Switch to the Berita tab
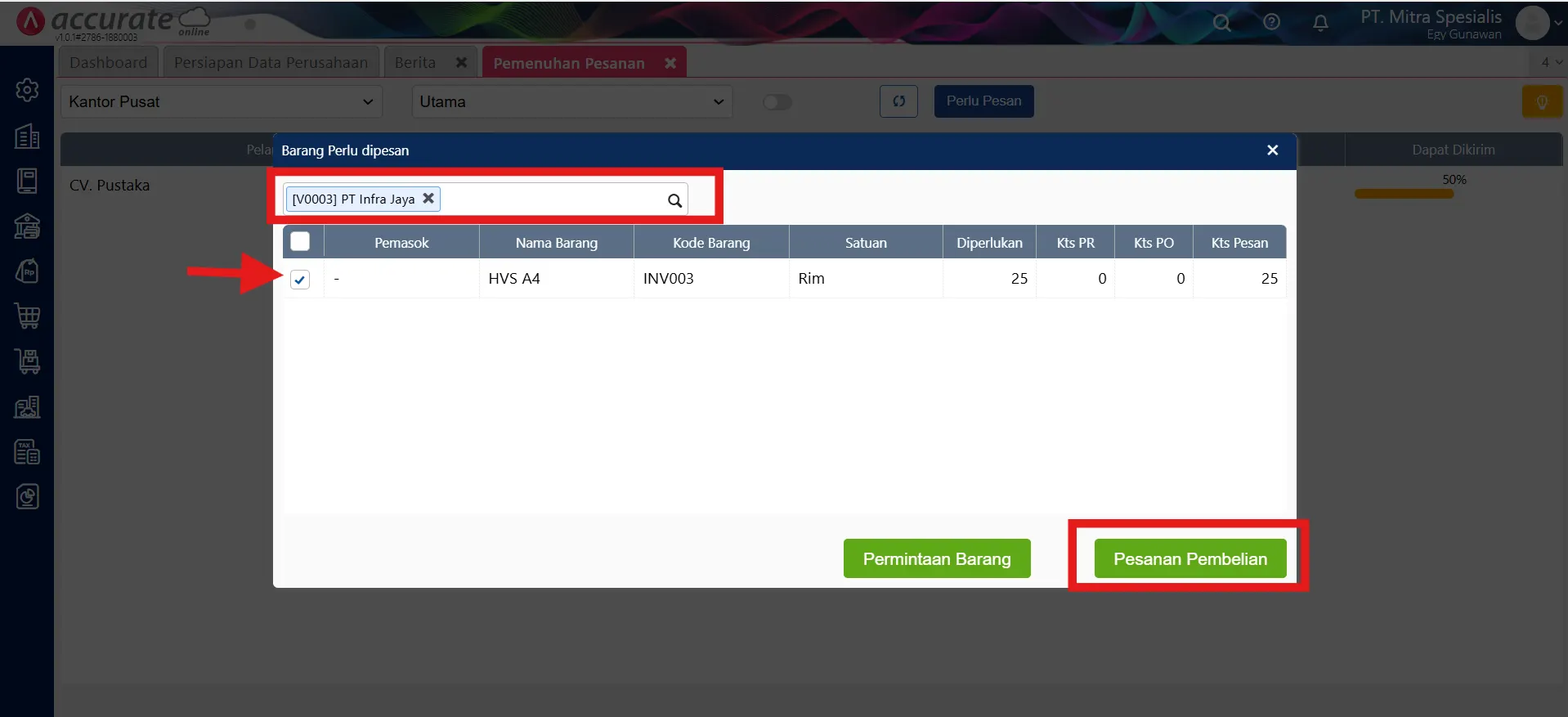This screenshot has width=1568, height=717. (x=415, y=63)
